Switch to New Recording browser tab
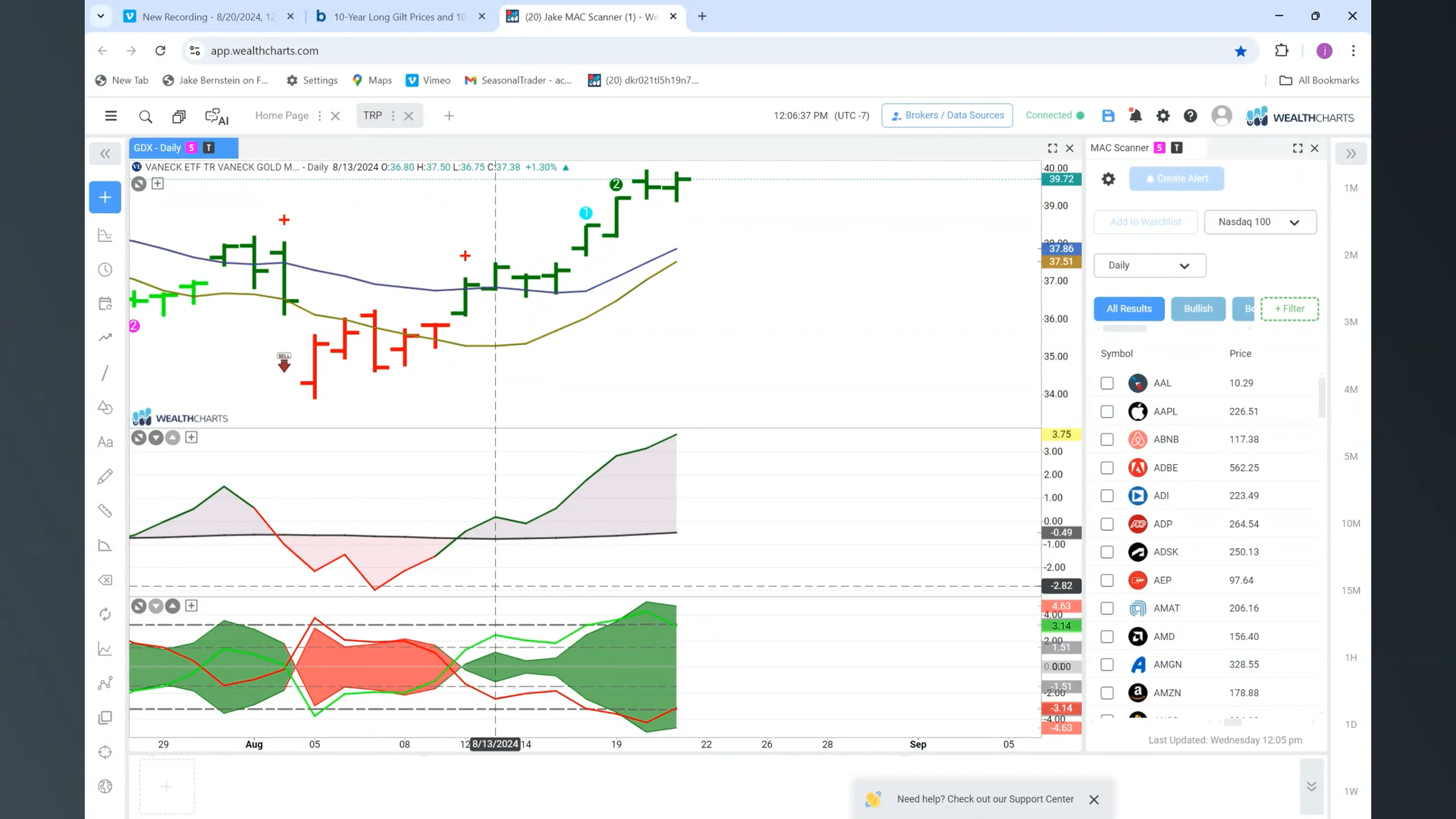Image resolution: width=1456 pixels, height=819 pixels. point(209,17)
